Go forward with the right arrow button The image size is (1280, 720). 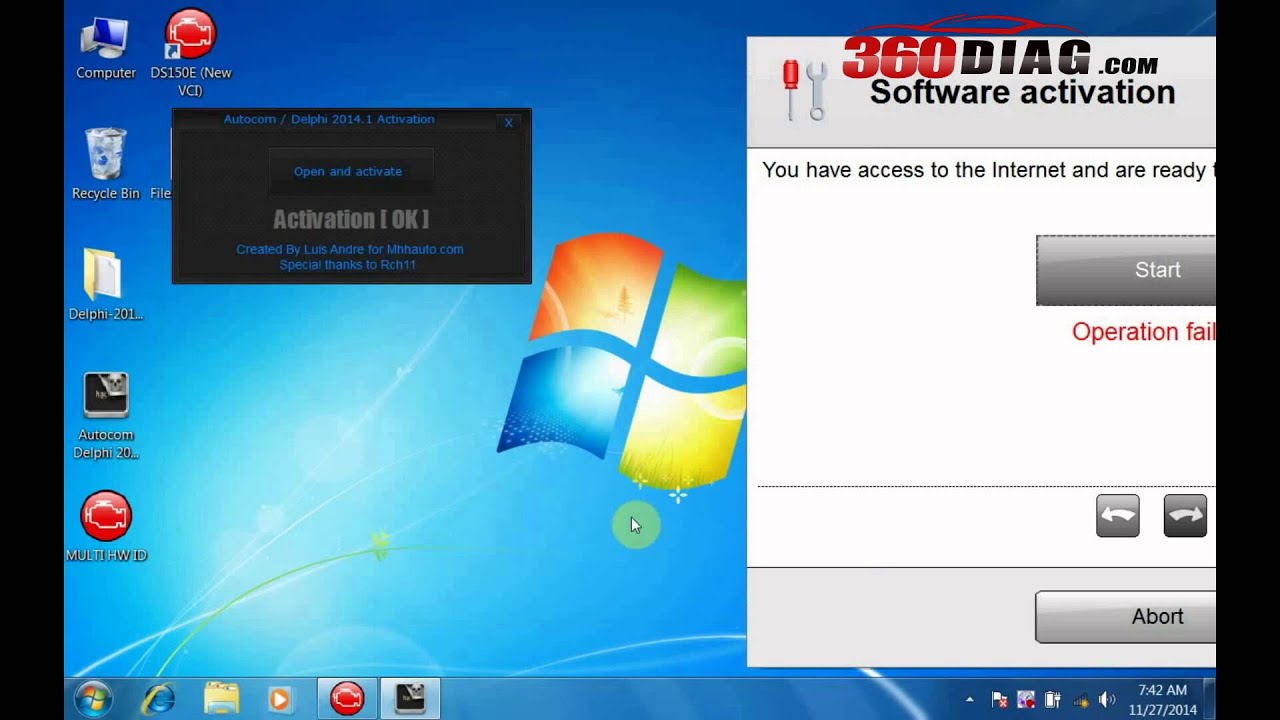click(x=1186, y=516)
